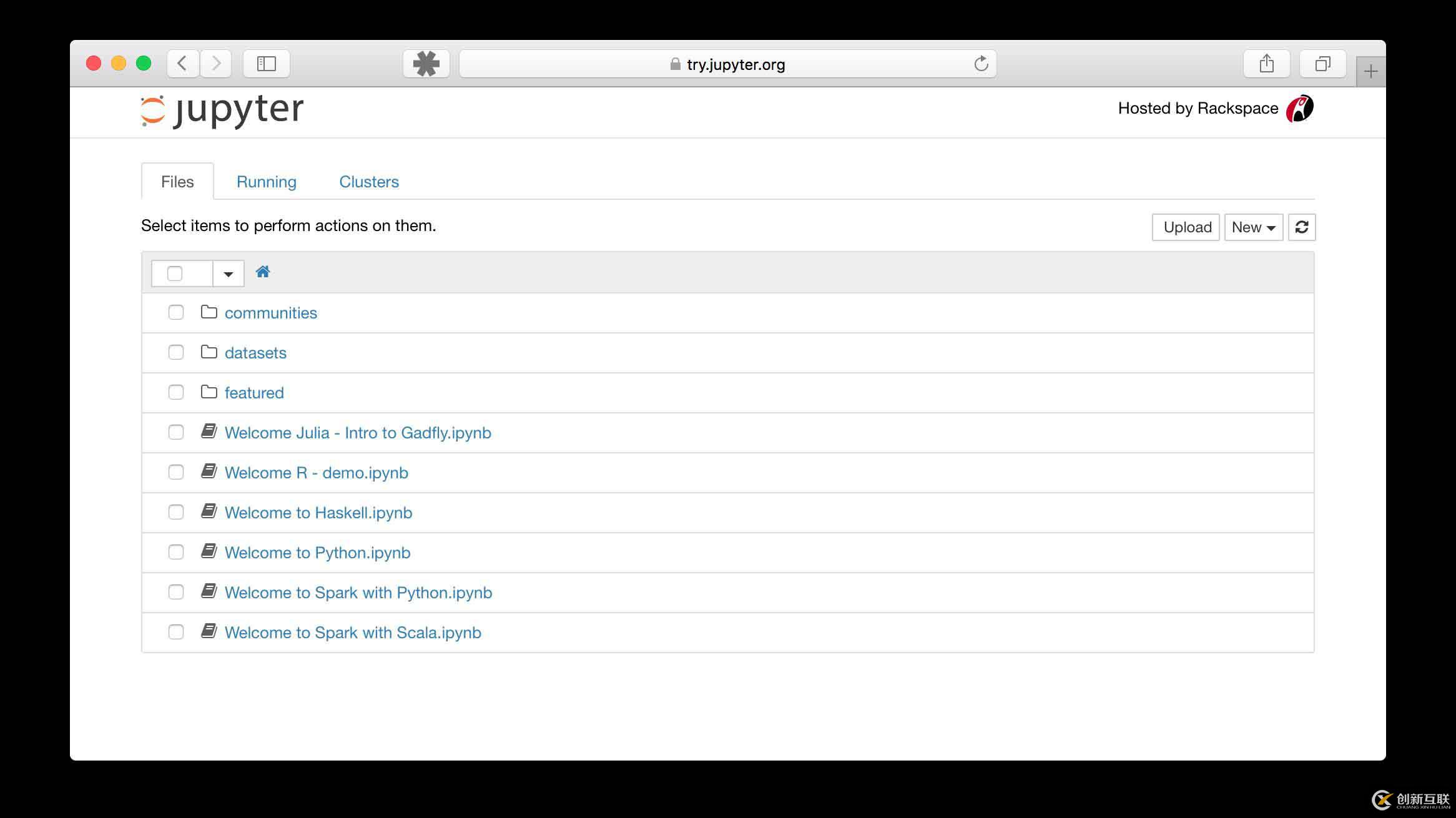Click the Hosted by Rackspace text
This screenshot has height=818, width=1456.
1198,109
